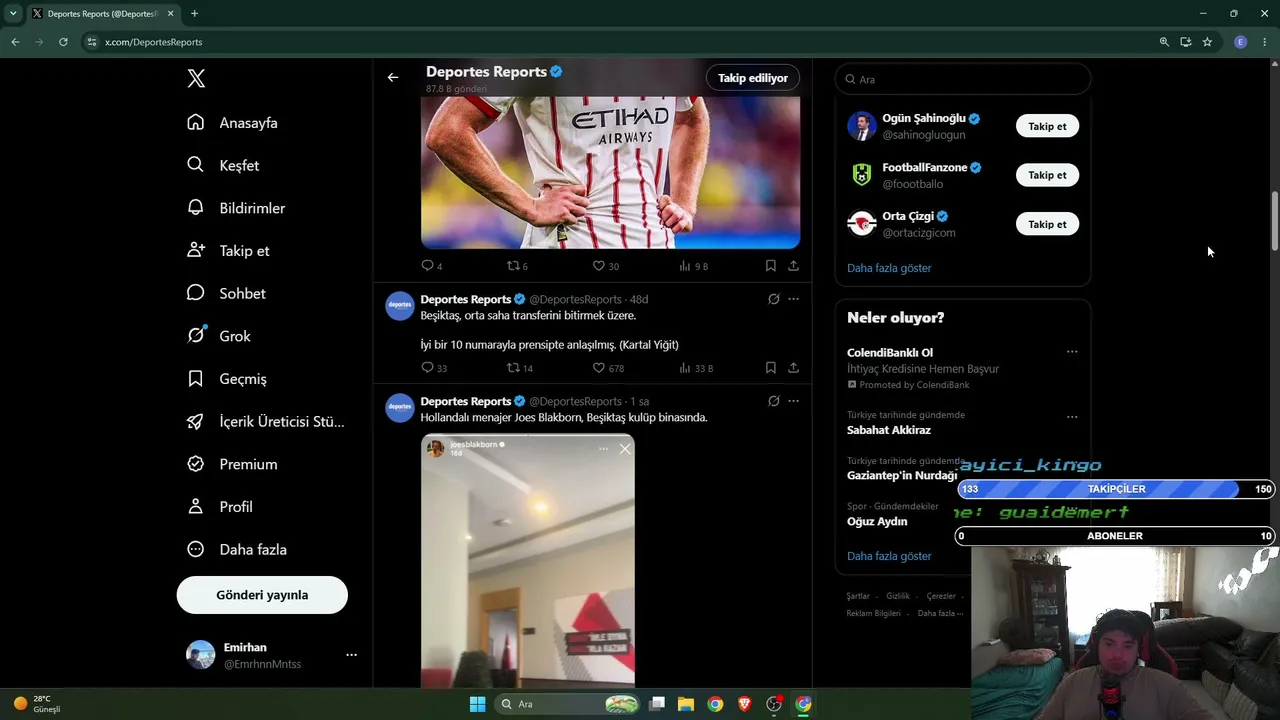Like the post with 678 likes
The width and height of the screenshot is (1280, 720).
pos(608,368)
